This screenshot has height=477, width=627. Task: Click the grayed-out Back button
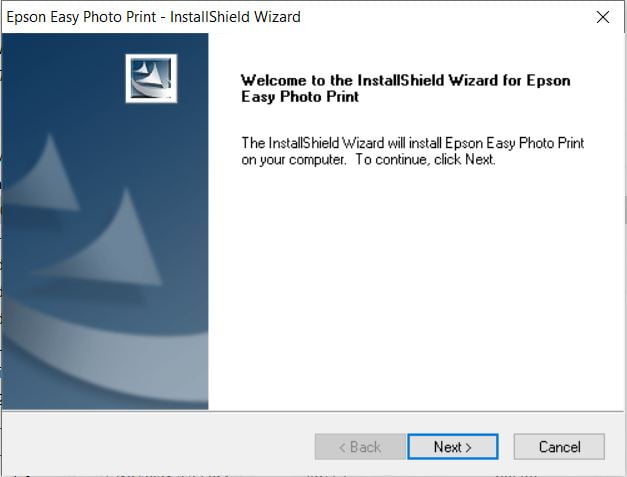tap(360, 447)
